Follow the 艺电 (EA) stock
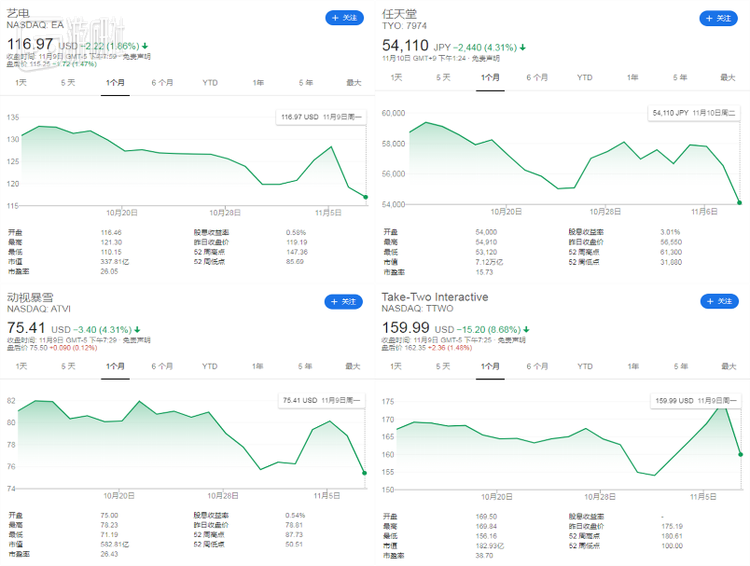Viewport: 750px width, 566px height. click(344, 18)
